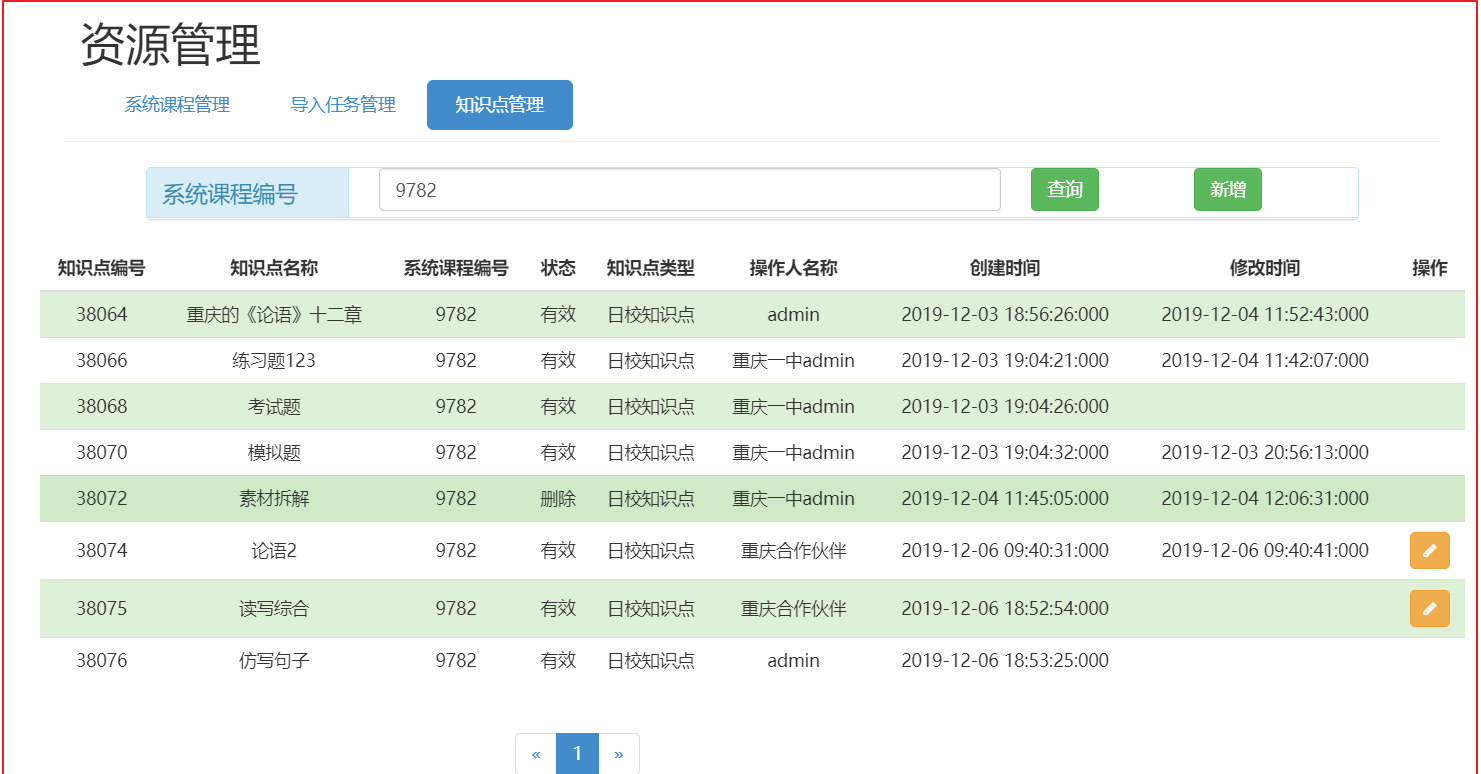This screenshot has height=774, width=1481.
Task: Click inside the course number input field
Action: [690, 189]
